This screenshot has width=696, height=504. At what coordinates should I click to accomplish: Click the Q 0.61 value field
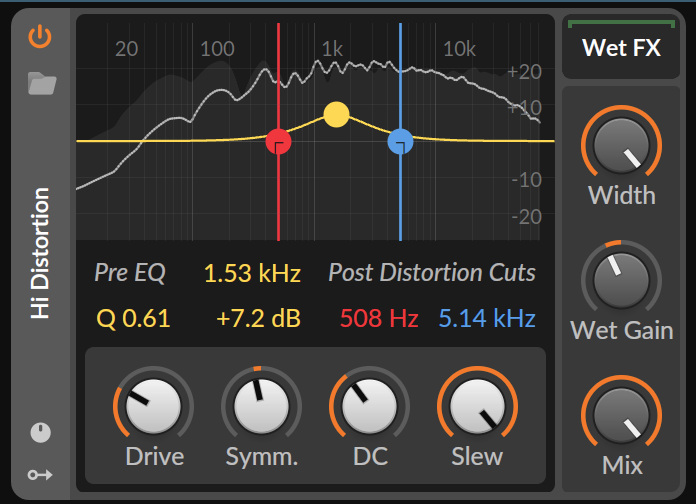133,318
